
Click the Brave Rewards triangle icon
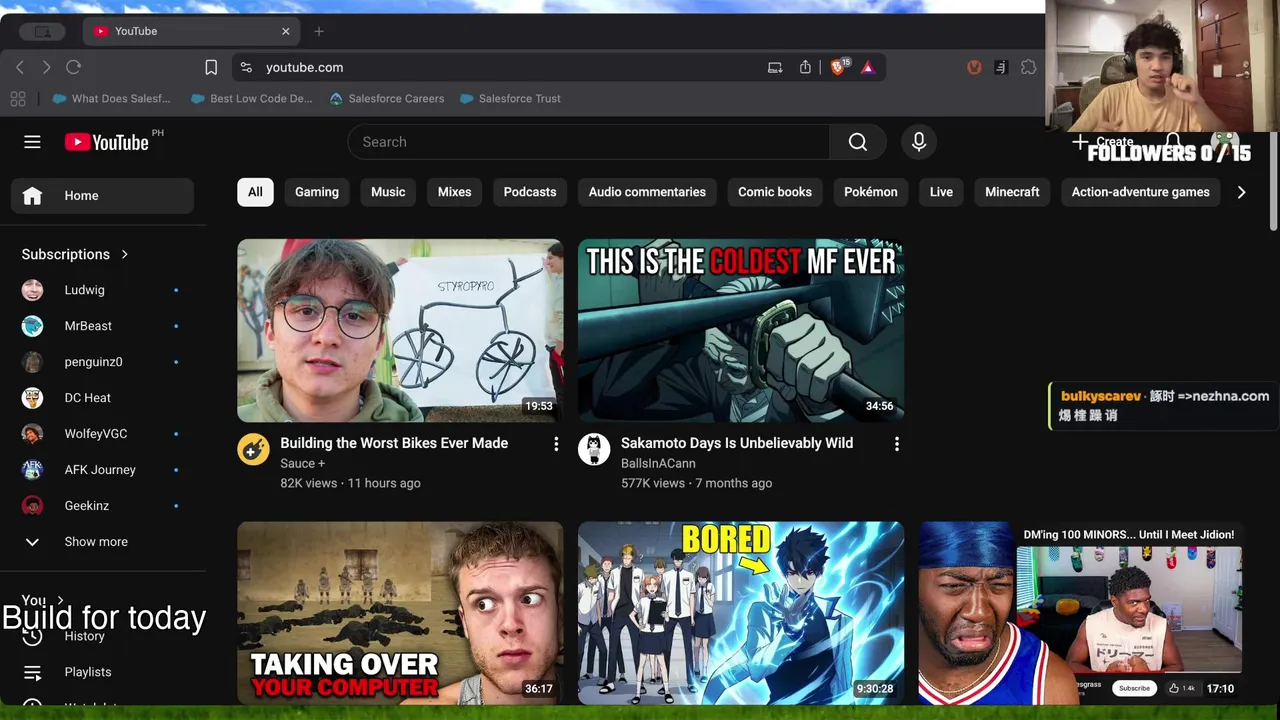(x=868, y=67)
